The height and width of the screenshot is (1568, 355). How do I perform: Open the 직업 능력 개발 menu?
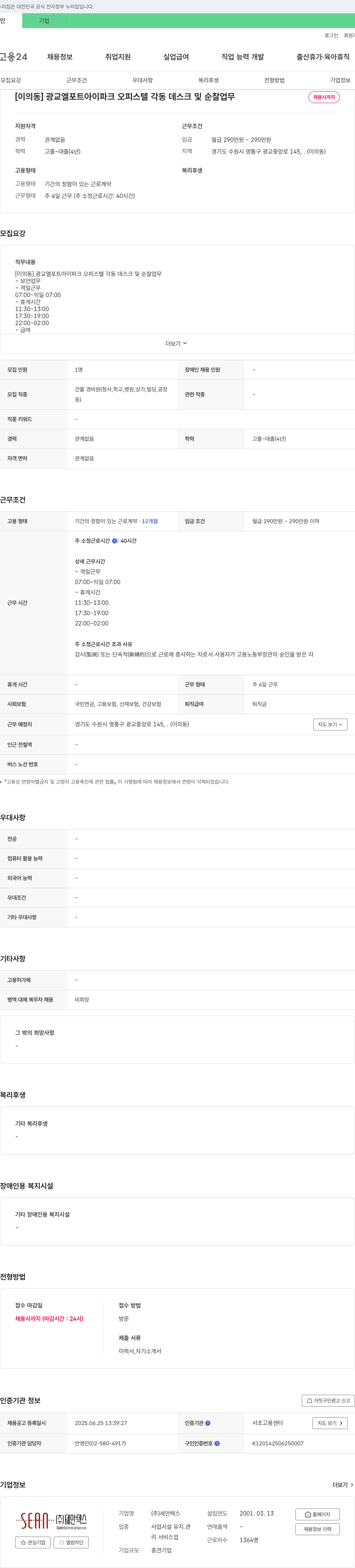(242, 57)
